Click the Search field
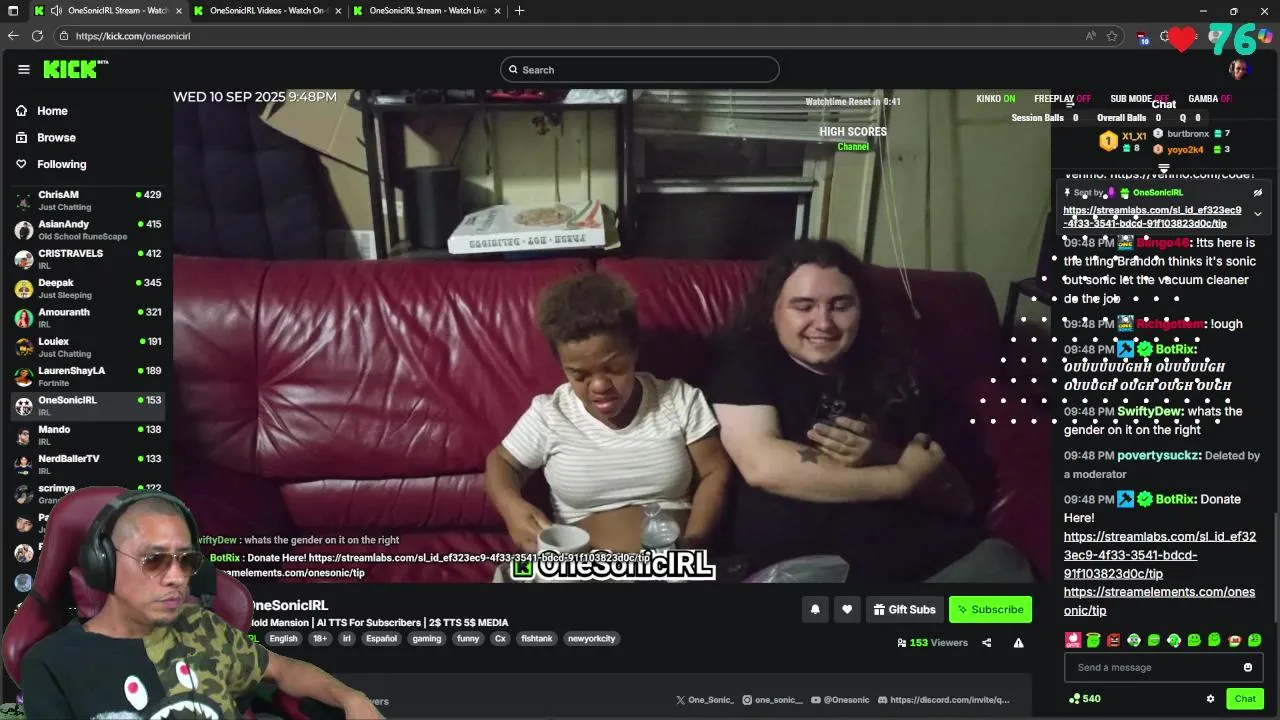This screenshot has height=720, width=1280. 640,69
